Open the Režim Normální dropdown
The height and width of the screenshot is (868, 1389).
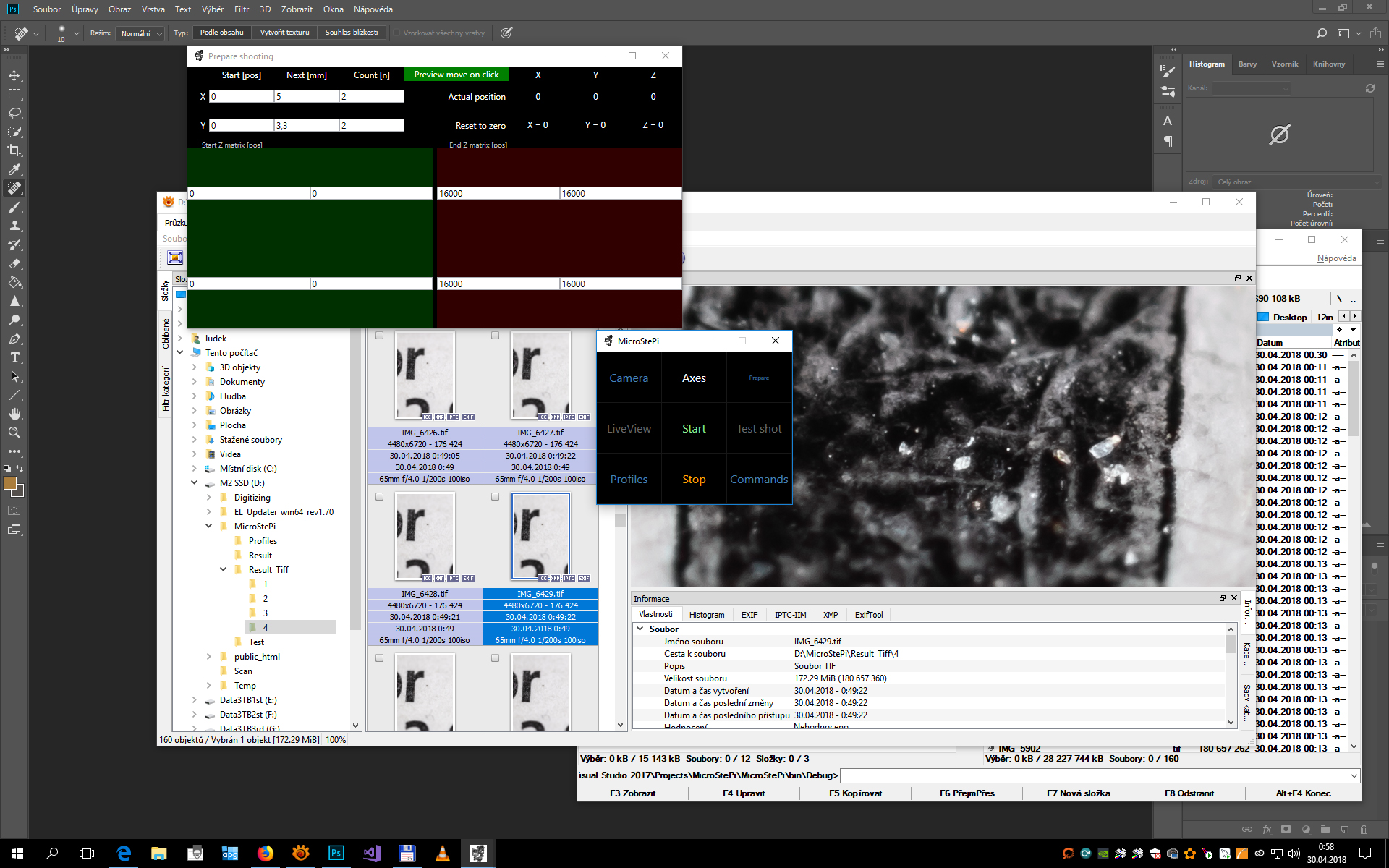click(x=140, y=33)
